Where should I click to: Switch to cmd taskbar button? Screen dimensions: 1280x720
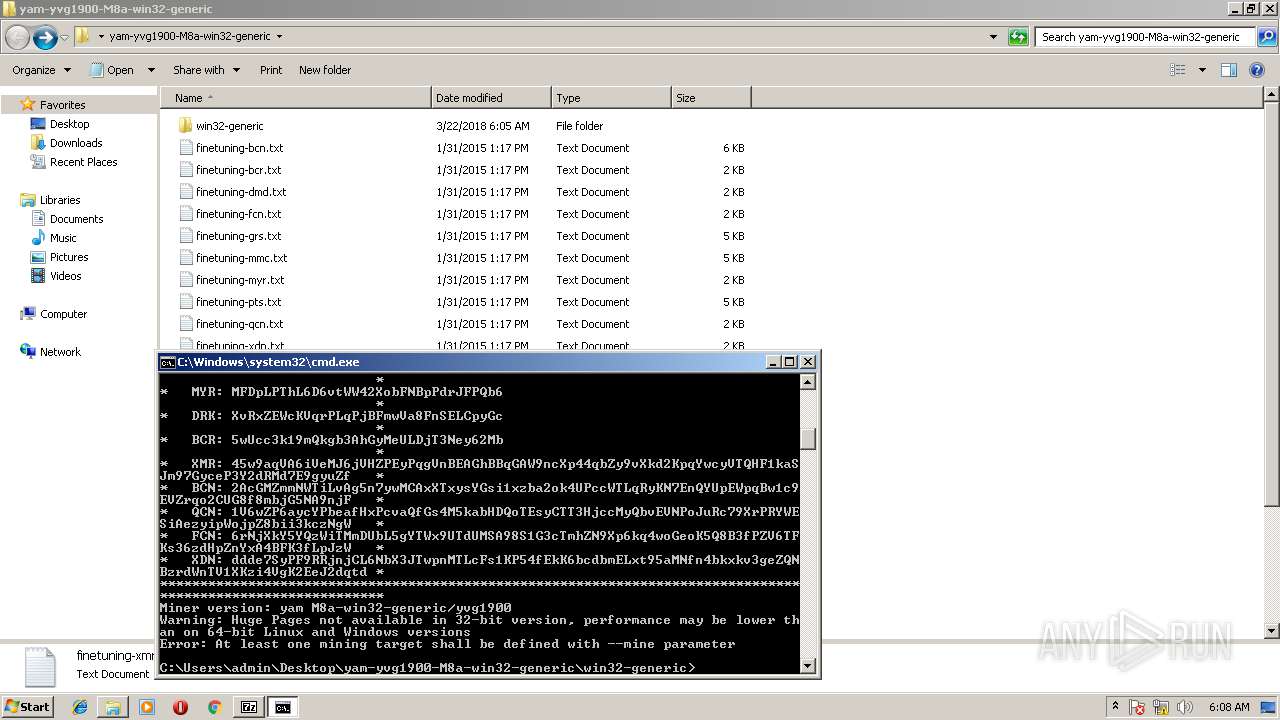coord(283,707)
